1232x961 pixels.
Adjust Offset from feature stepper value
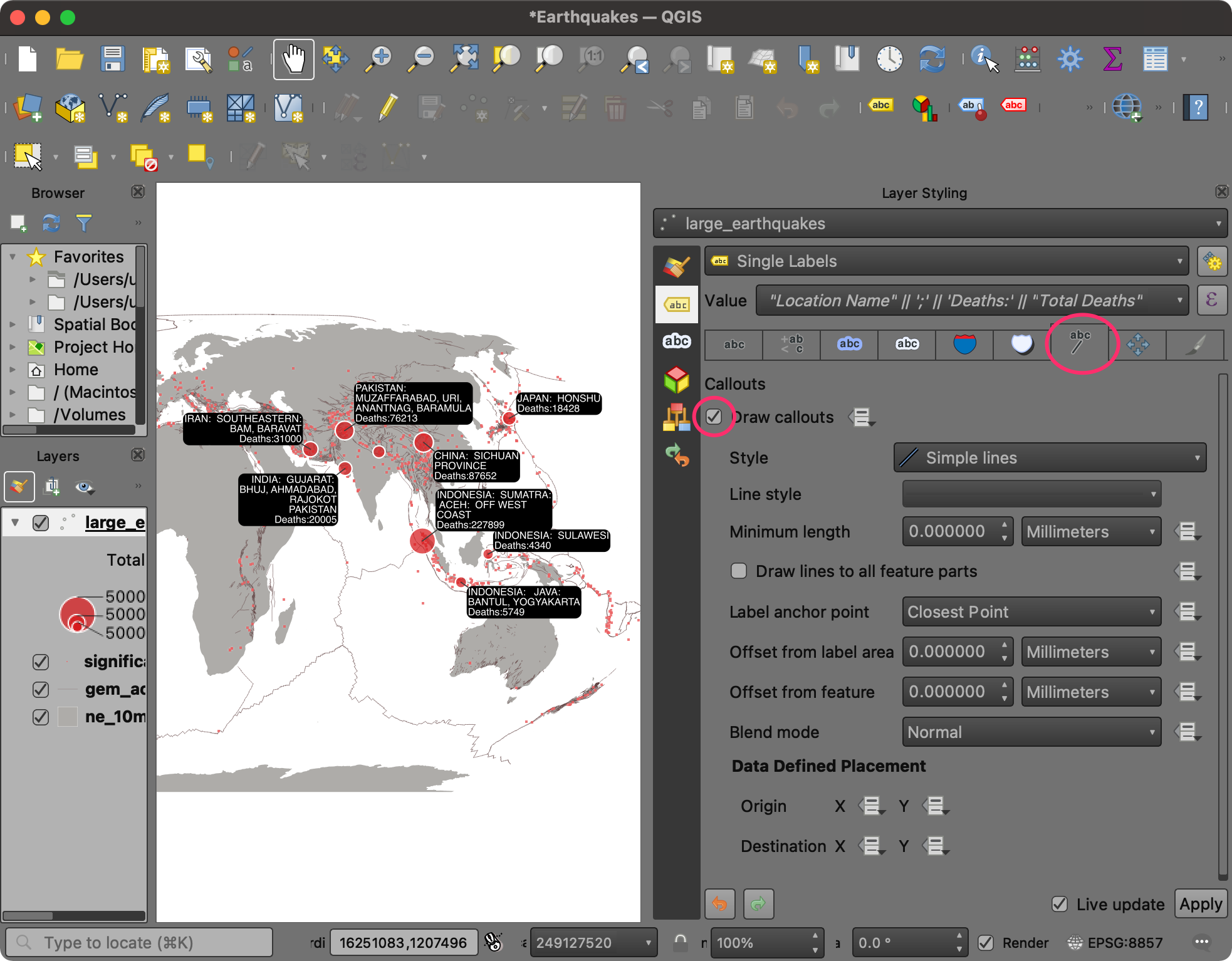pyautogui.click(x=1006, y=692)
